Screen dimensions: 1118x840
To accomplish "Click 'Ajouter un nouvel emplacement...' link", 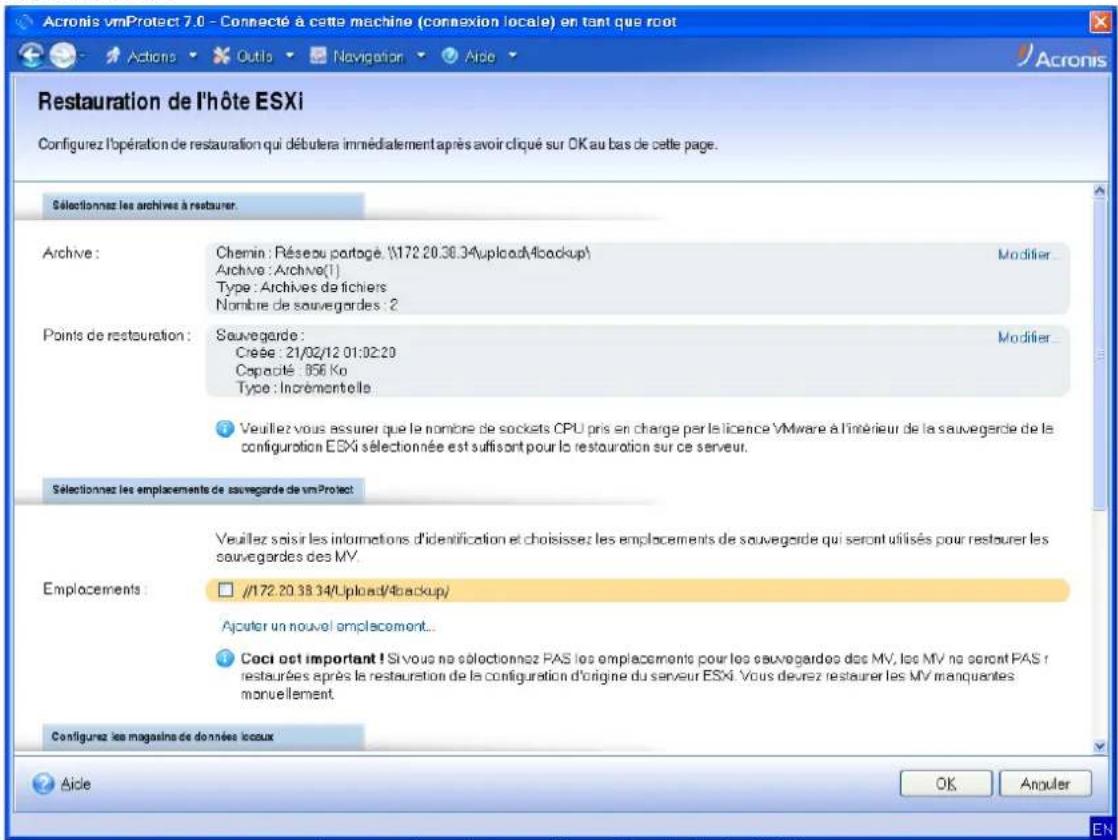I will (328, 626).
